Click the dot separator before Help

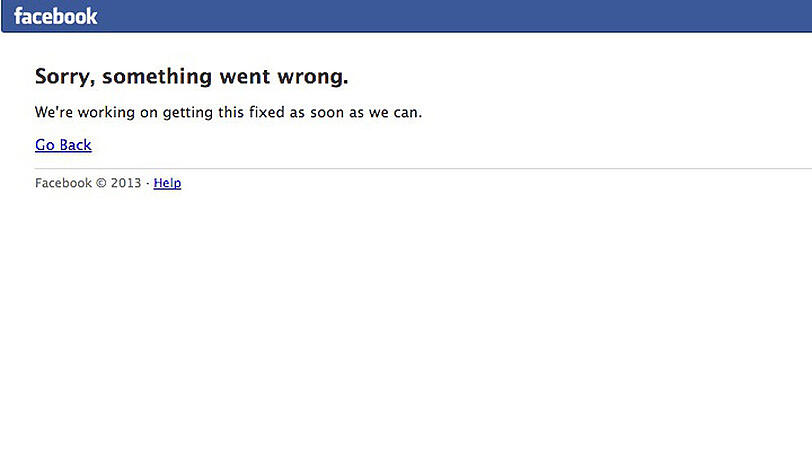[148, 183]
